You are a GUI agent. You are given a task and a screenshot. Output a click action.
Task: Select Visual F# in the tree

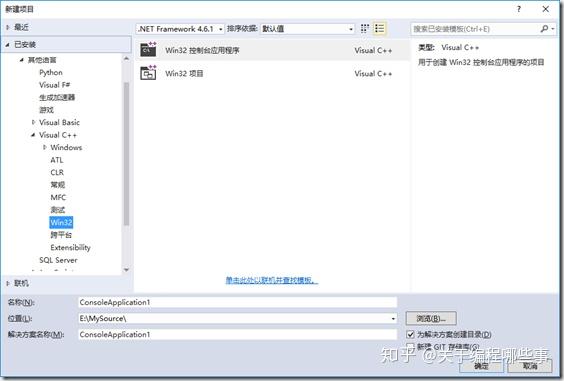[x=54, y=85]
